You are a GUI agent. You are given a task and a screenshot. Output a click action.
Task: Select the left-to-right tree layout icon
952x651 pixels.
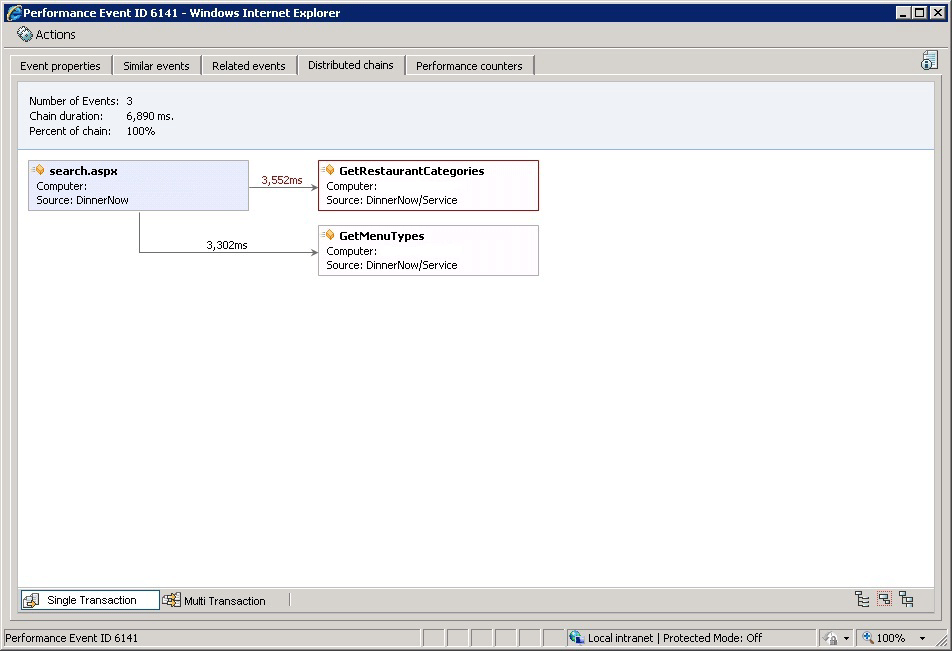[x=862, y=598]
